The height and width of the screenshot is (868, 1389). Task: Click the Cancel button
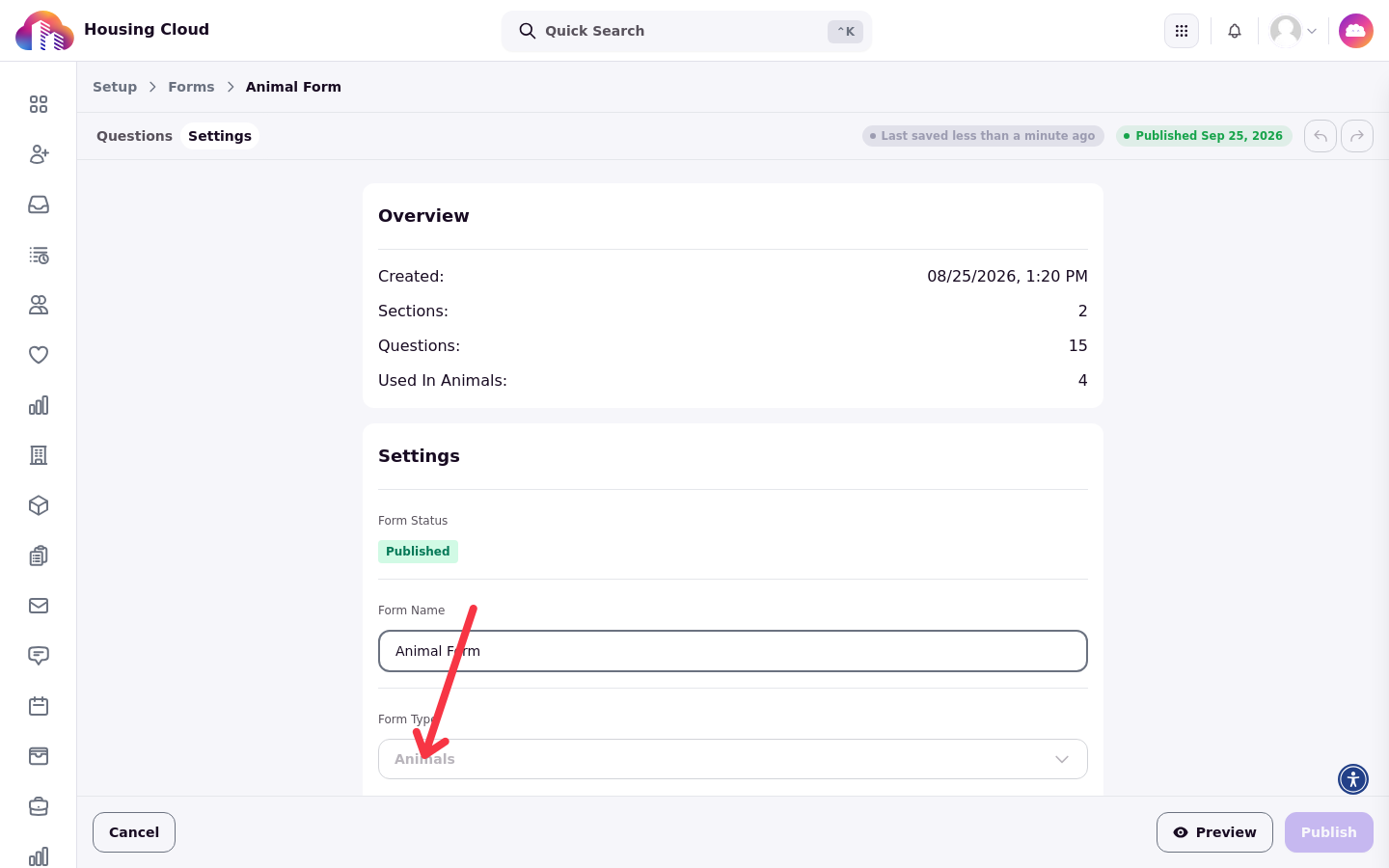click(134, 832)
